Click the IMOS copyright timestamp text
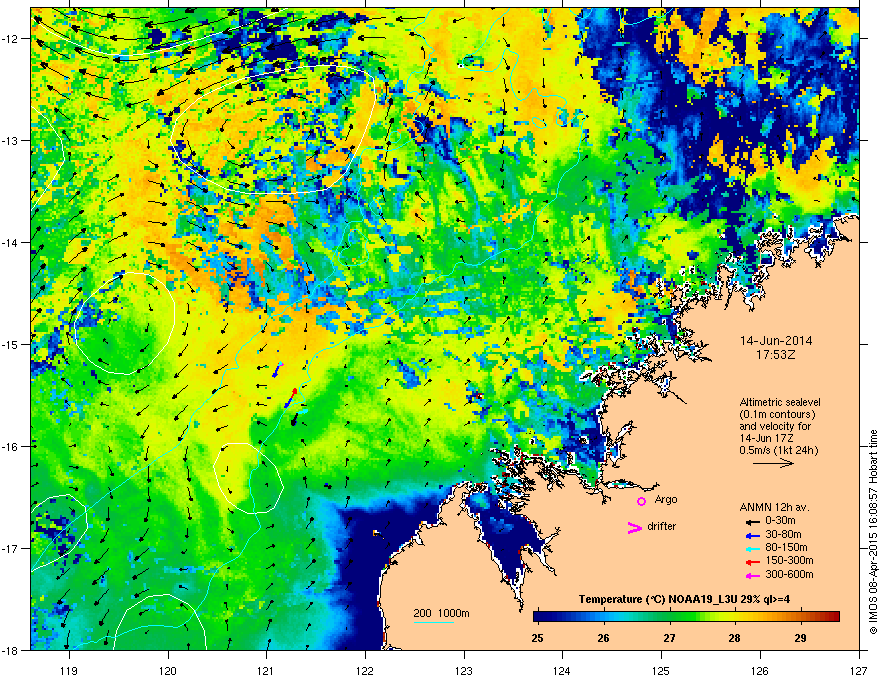 click(873, 532)
